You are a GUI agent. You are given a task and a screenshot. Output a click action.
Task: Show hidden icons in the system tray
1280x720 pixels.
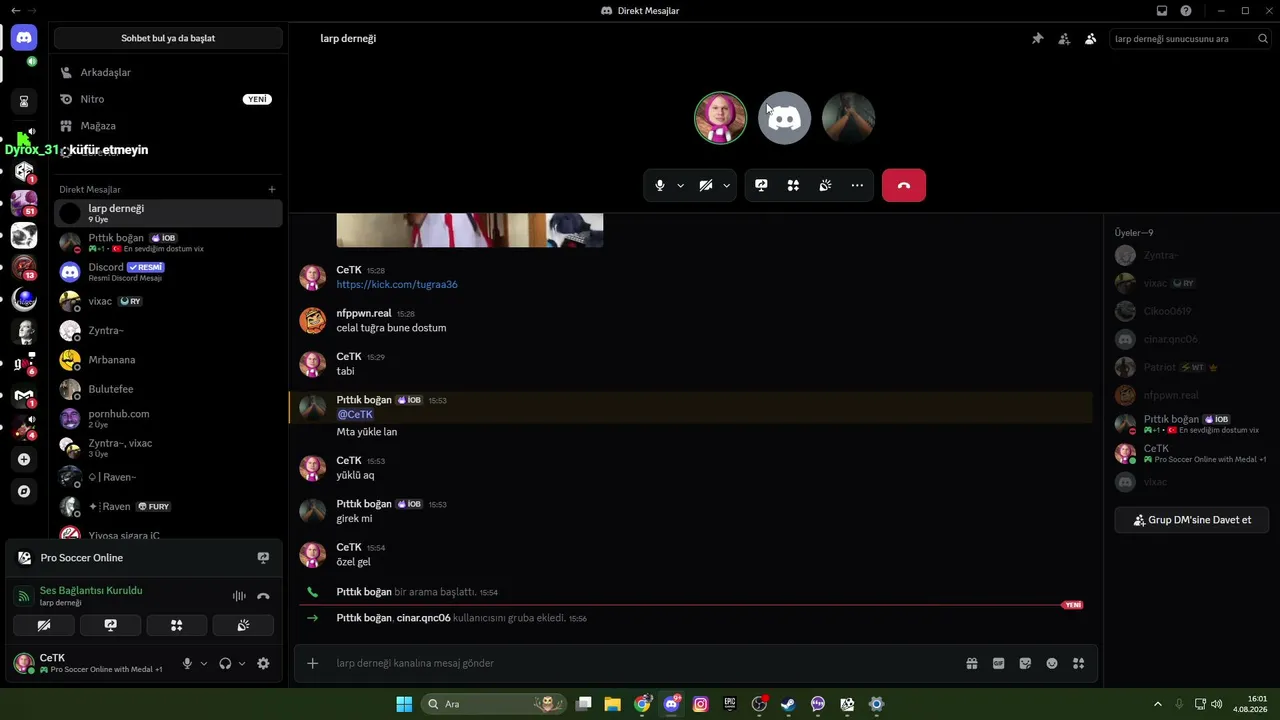[1158, 704]
